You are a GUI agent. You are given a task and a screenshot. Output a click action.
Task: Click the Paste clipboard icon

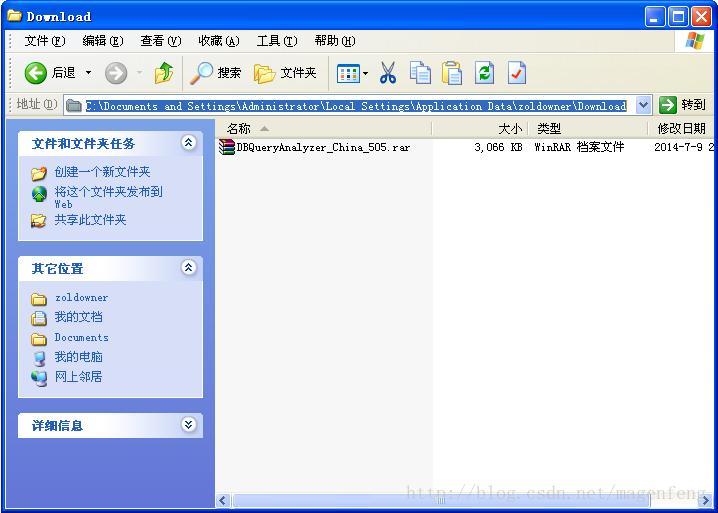[452, 73]
